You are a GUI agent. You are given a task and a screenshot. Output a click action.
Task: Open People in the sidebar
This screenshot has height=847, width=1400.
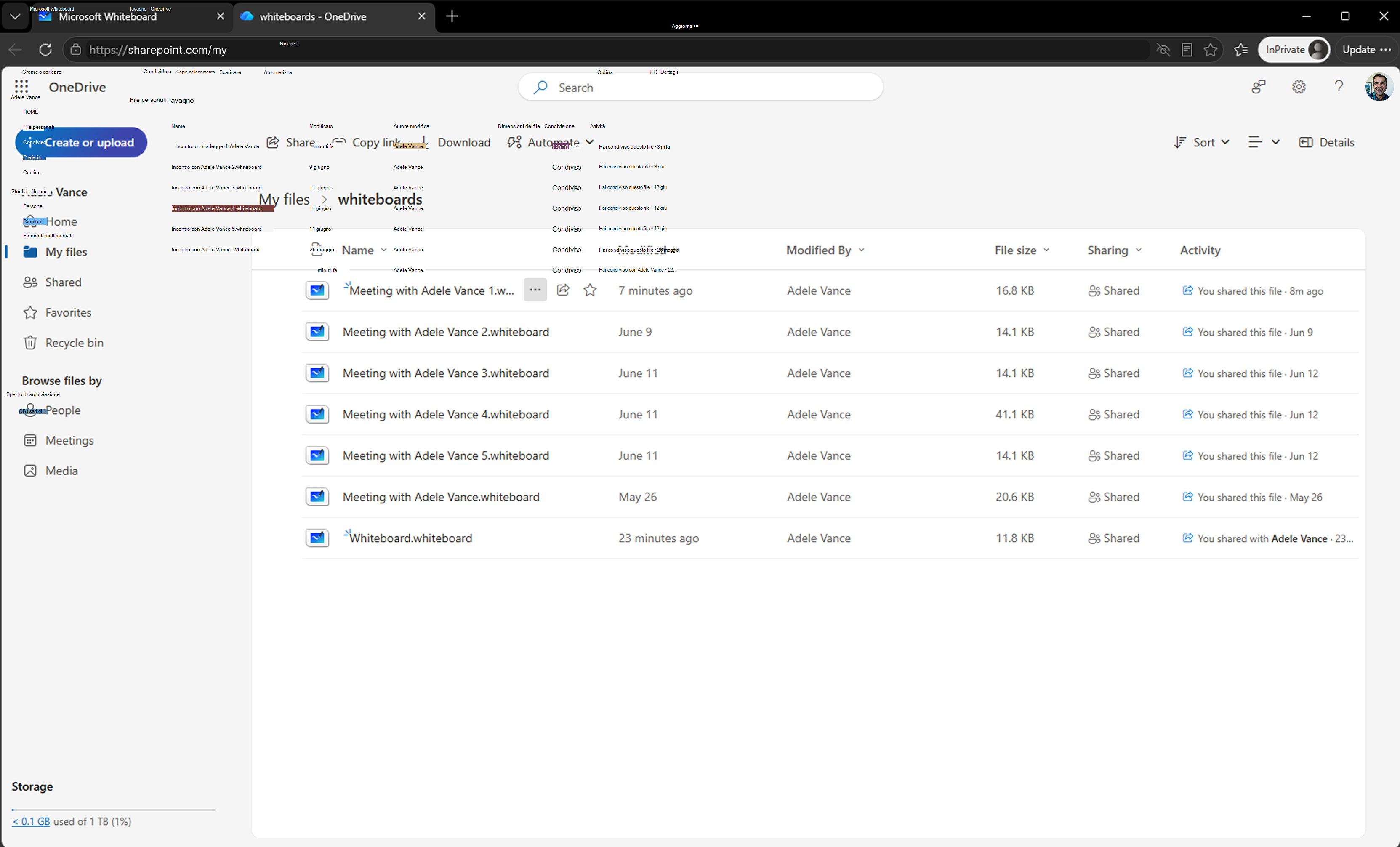(x=62, y=410)
